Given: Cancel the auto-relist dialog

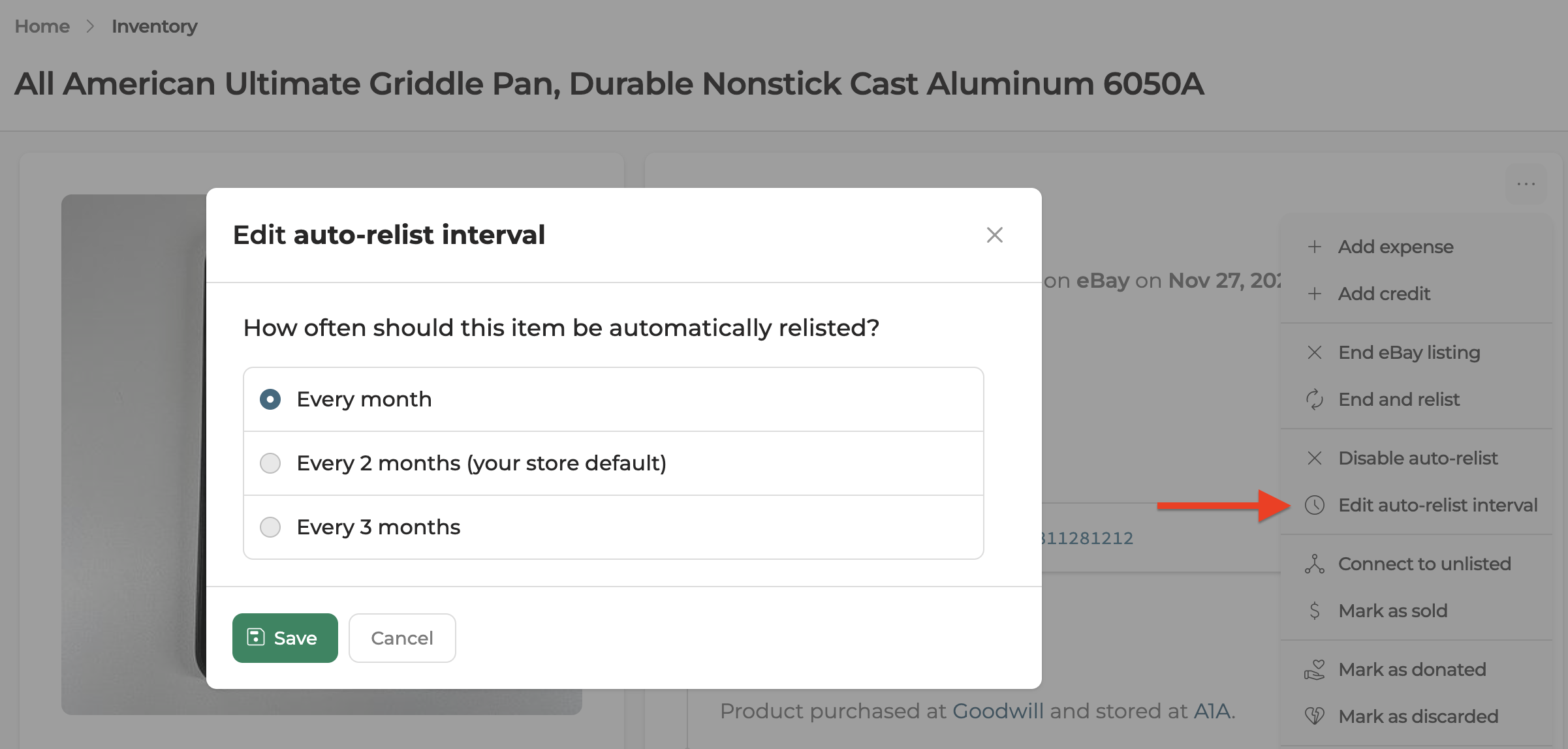Looking at the screenshot, I should (402, 638).
